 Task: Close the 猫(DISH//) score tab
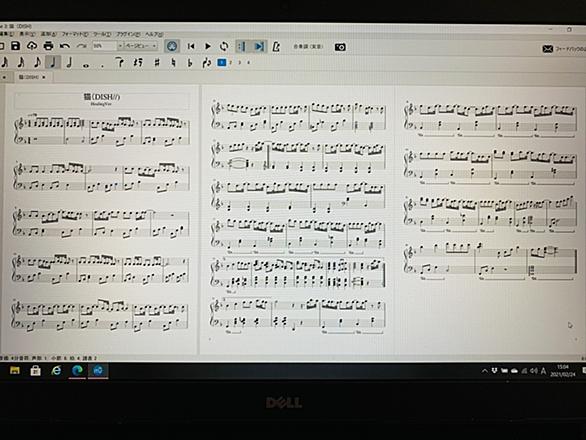tap(44, 77)
